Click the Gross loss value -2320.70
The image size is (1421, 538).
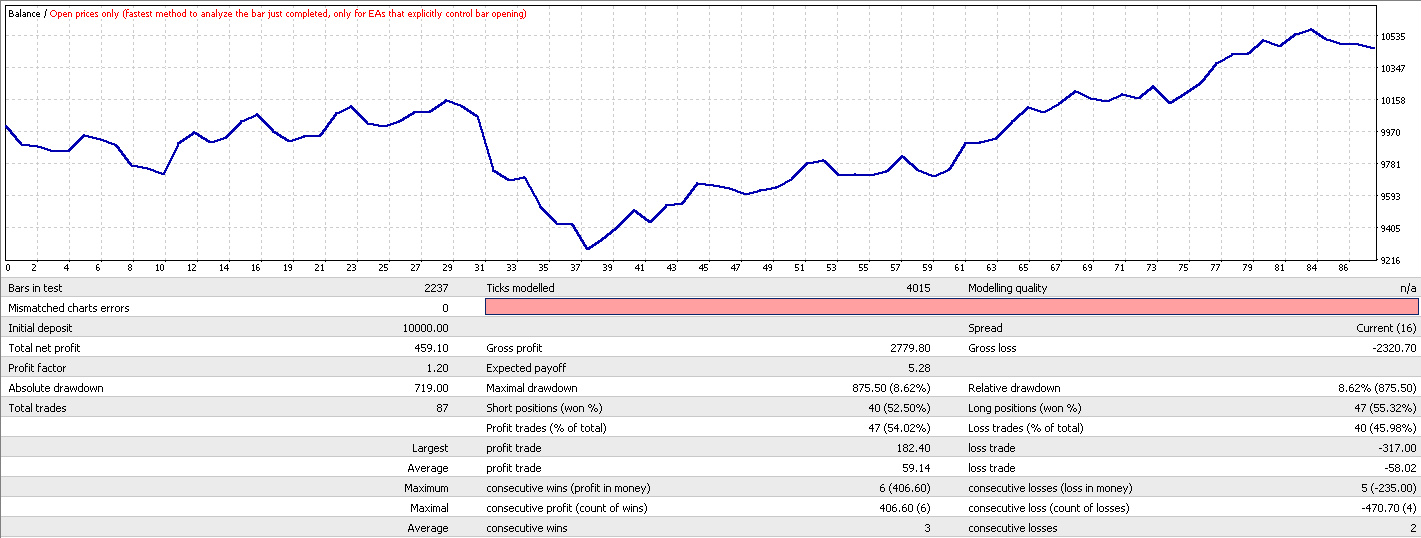[1396, 348]
